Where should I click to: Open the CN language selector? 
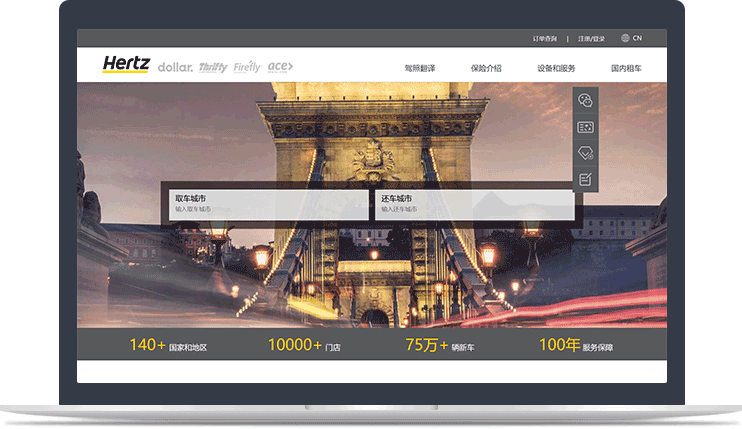[x=638, y=38]
